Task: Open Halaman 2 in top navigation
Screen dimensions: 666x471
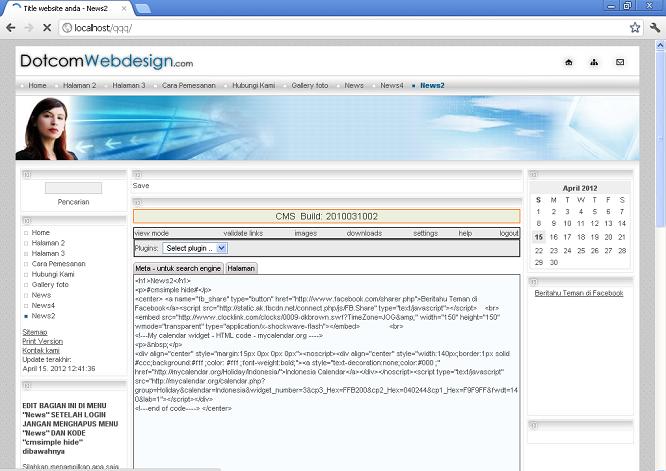Action: pos(79,85)
